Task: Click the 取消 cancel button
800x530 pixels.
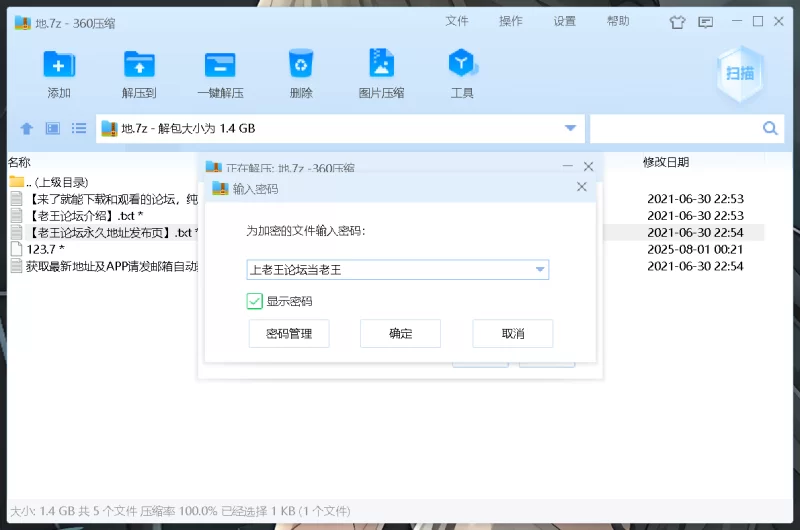Action: [x=513, y=334]
